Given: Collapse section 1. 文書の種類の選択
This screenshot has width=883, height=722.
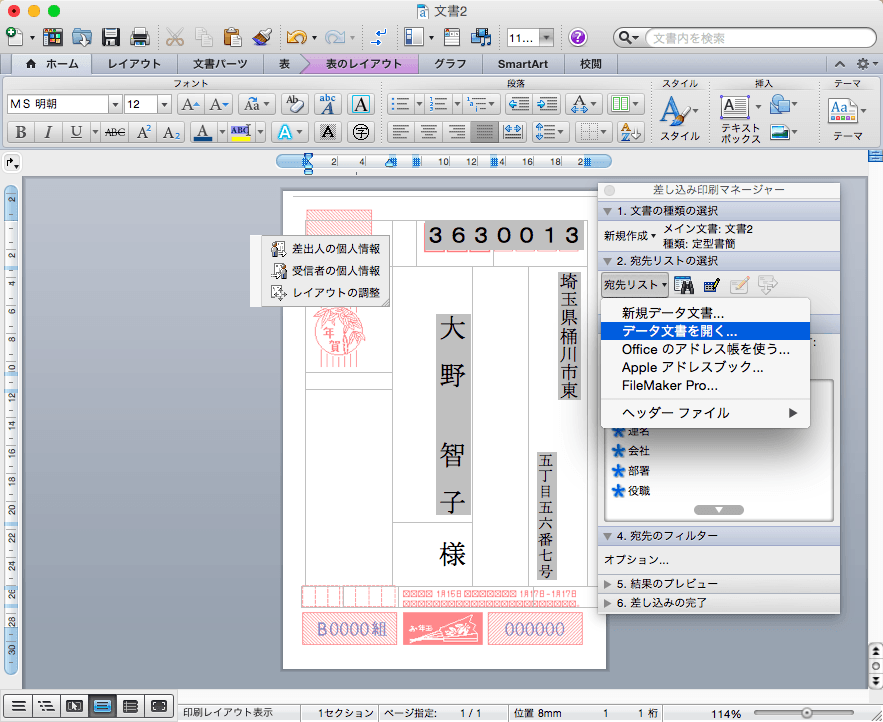Looking at the screenshot, I should point(608,211).
